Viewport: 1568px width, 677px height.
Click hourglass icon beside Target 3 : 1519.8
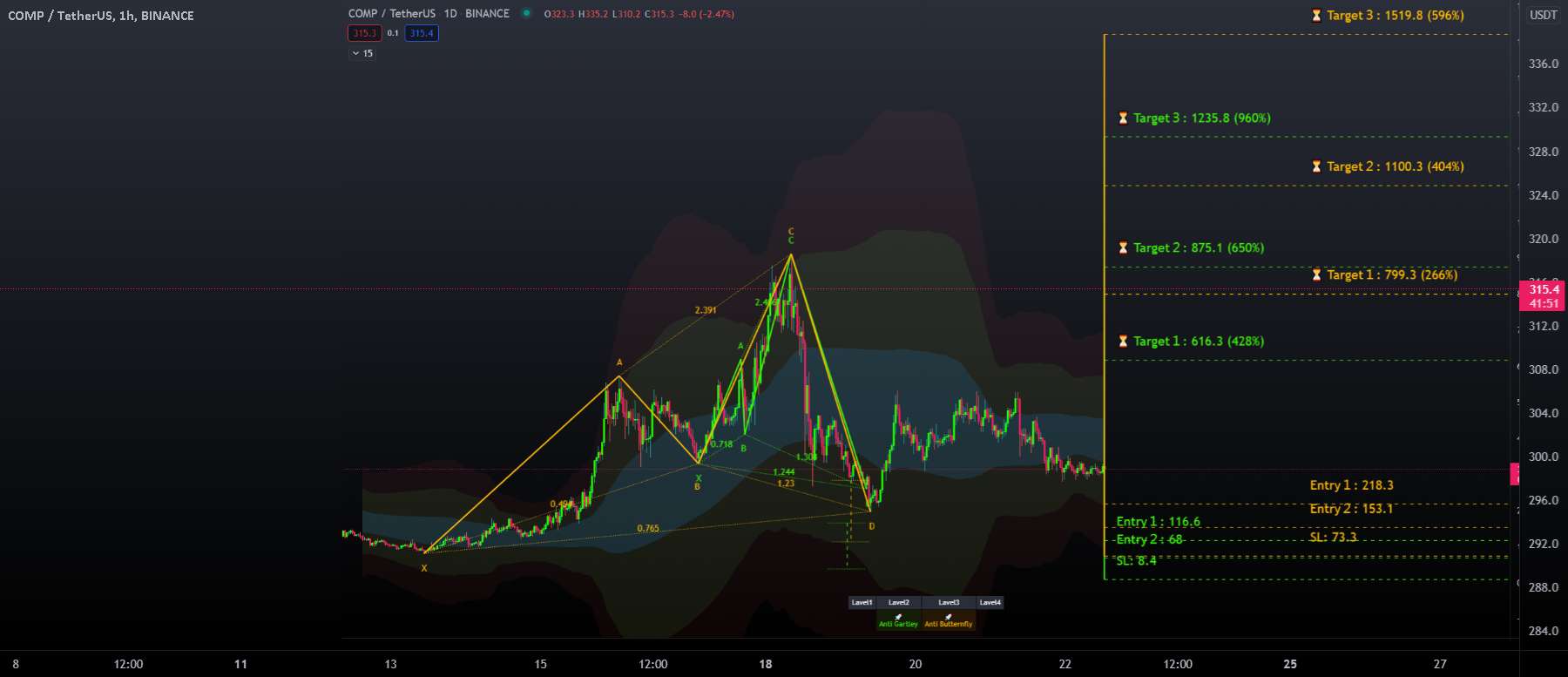(x=1316, y=16)
